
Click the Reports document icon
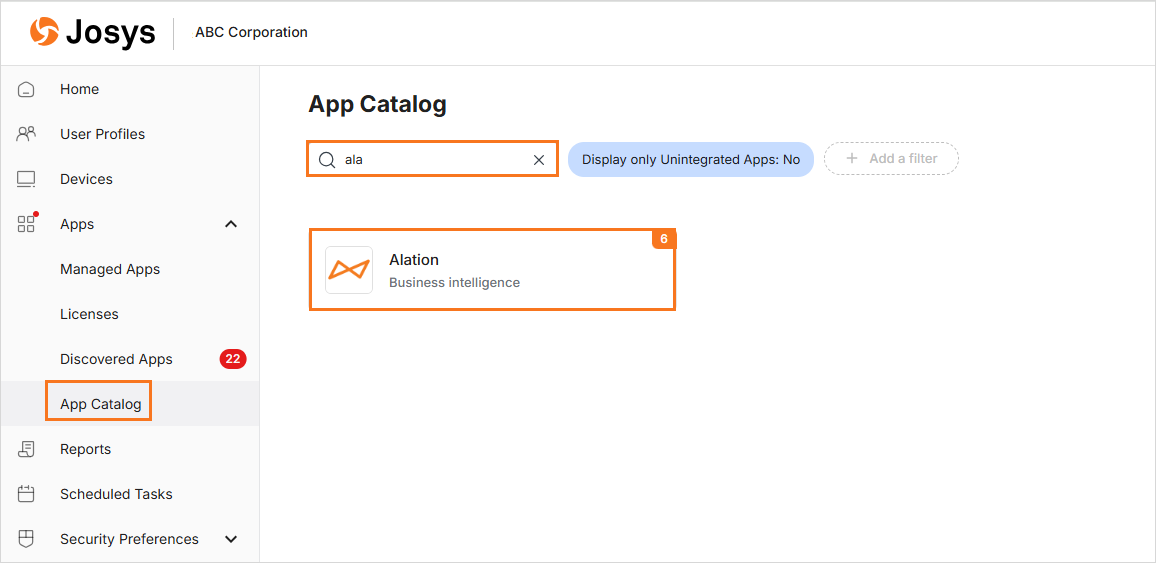26,450
